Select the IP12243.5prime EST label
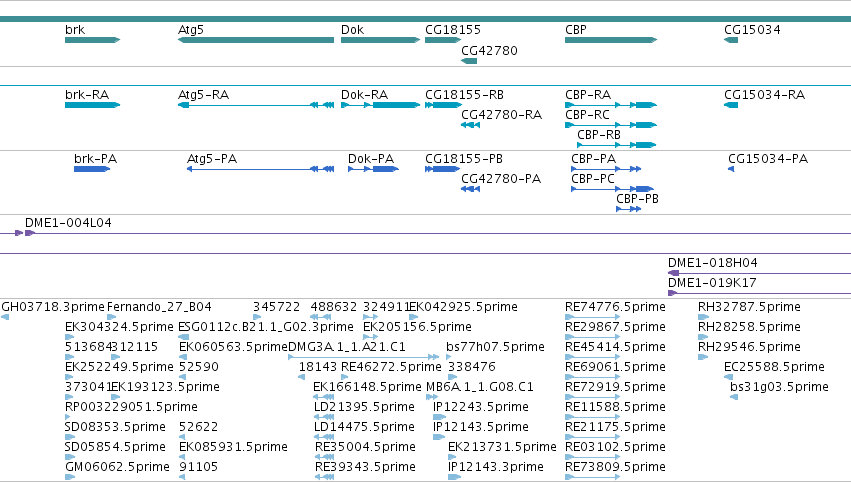Image resolution: width=851 pixels, height=482 pixels. point(480,407)
